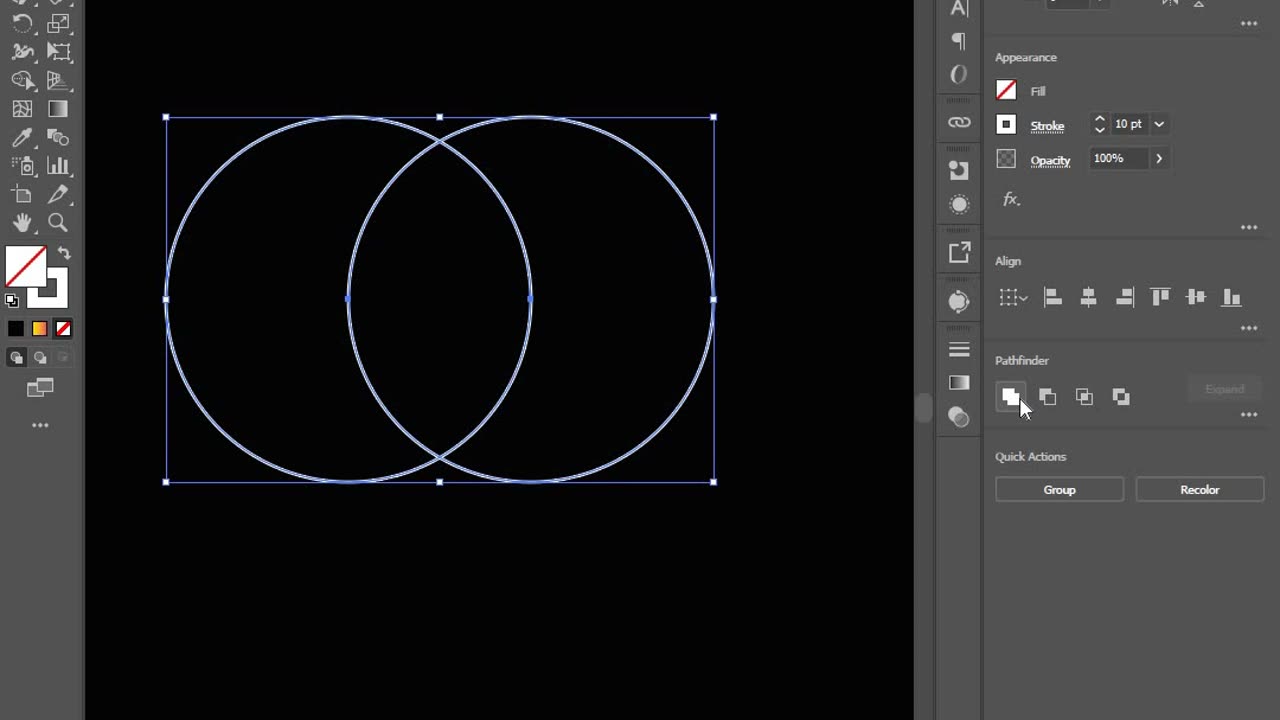The height and width of the screenshot is (720, 1280).
Task: Align objects to horizontal right
Action: click(x=1125, y=297)
